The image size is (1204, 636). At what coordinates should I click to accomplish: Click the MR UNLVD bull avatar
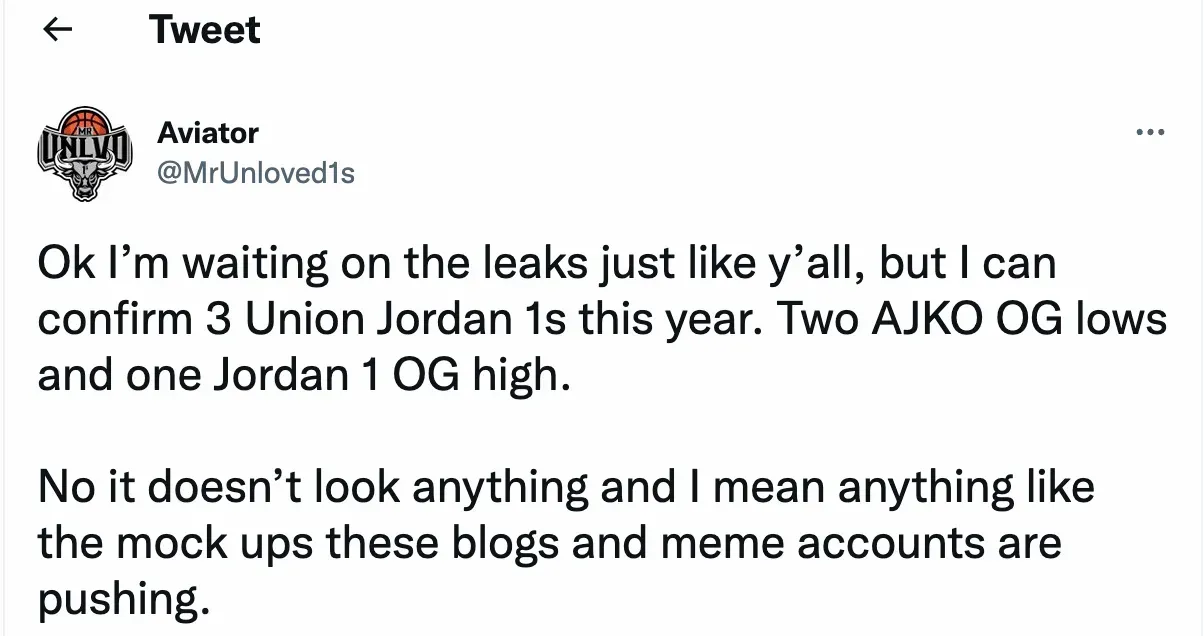[84, 151]
